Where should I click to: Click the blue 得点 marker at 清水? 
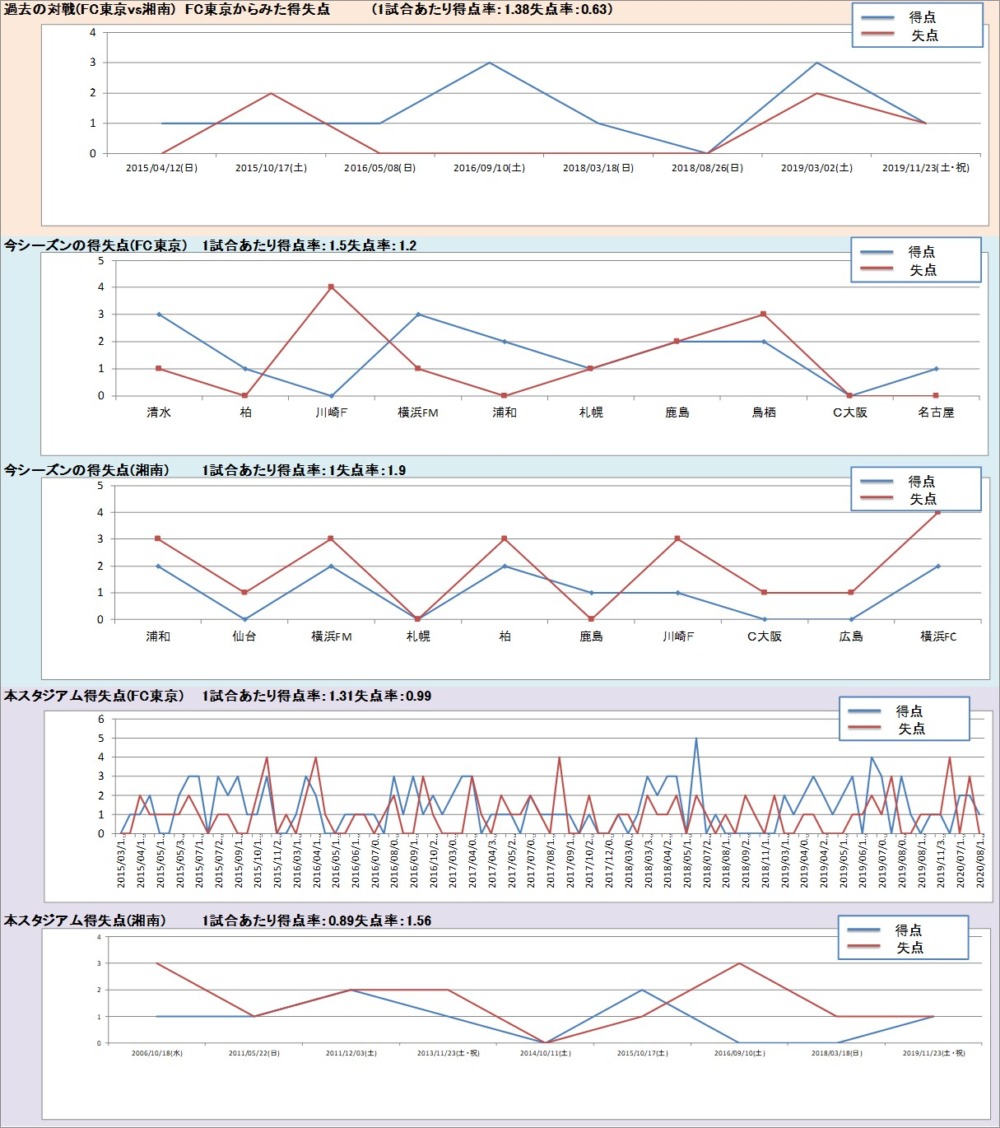tap(159, 314)
